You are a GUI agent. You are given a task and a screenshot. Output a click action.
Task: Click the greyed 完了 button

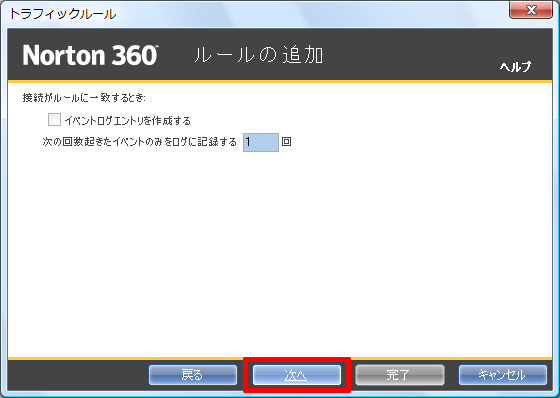[400, 375]
